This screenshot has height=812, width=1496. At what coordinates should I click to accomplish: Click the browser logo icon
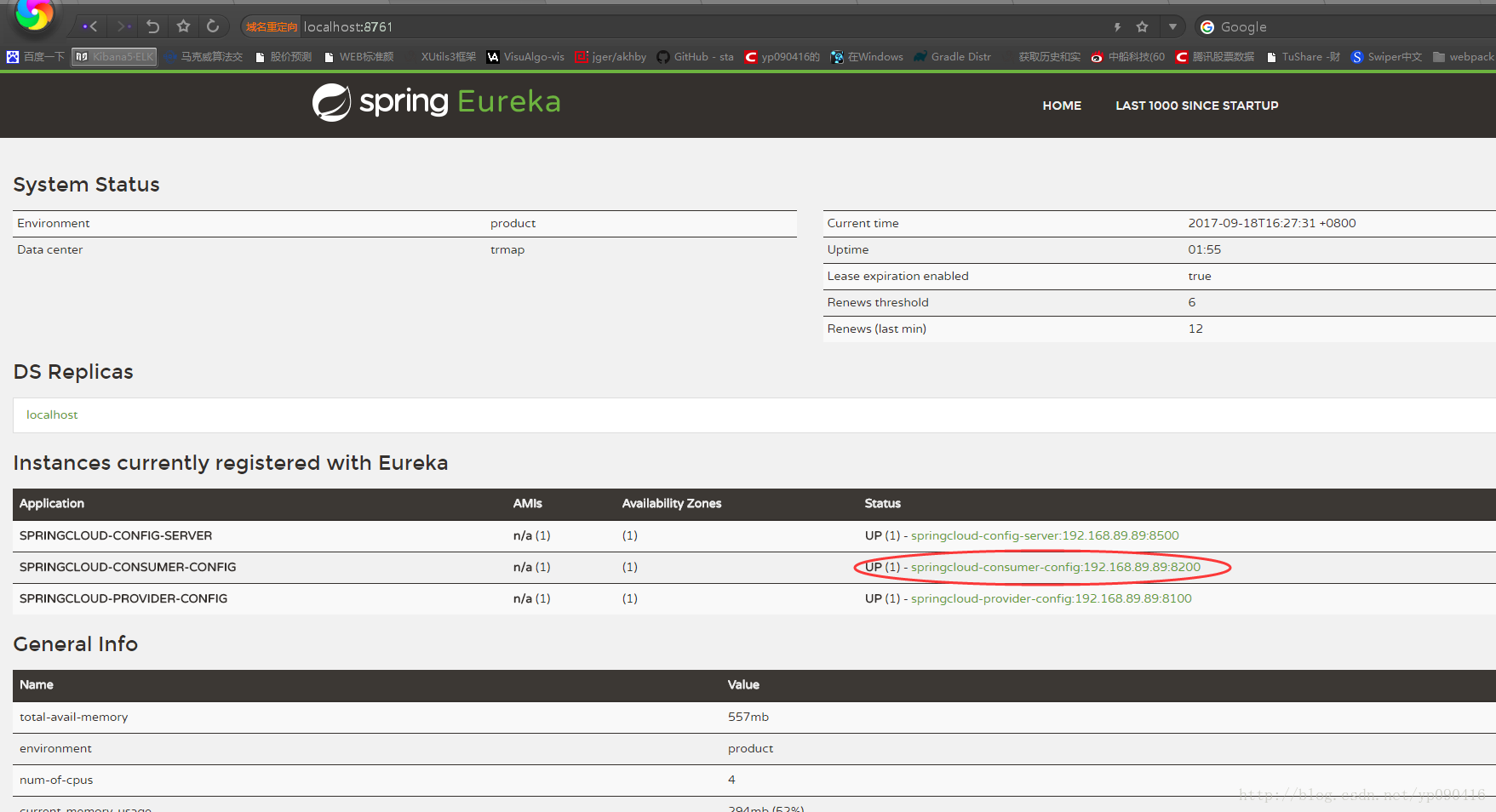click(x=35, y=14)
